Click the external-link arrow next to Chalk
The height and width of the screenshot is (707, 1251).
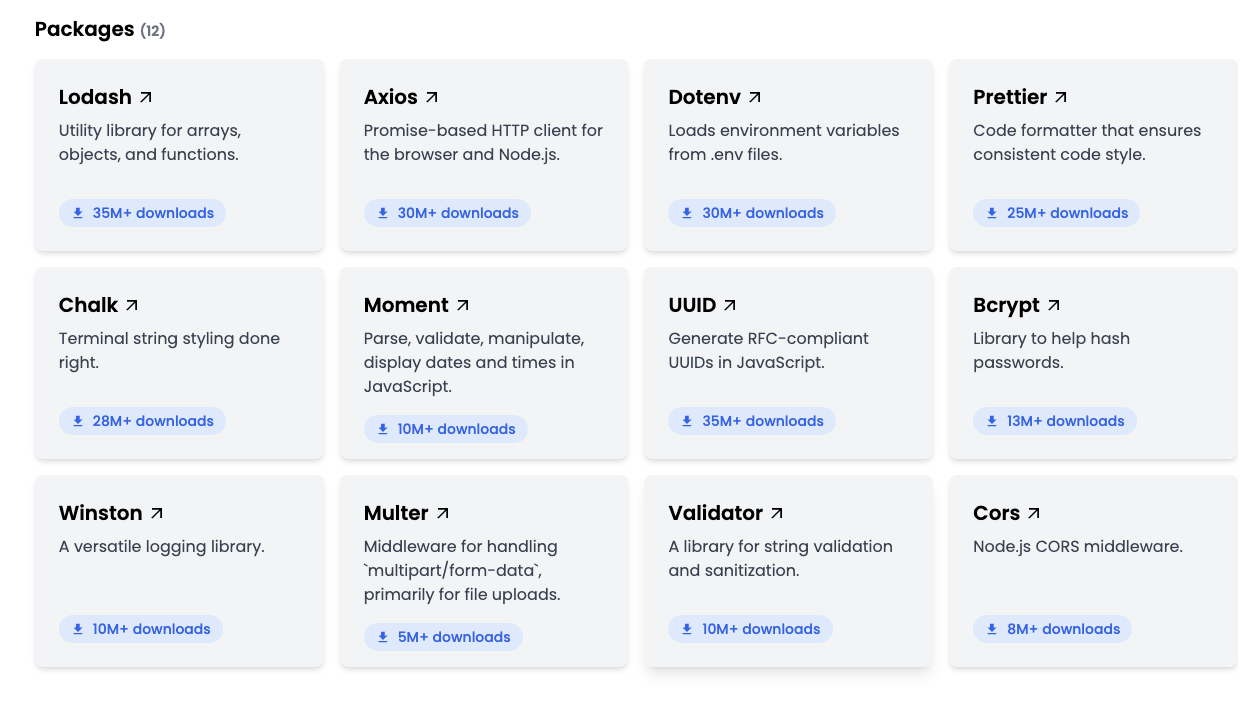pyautogui.click(x=132, y=305)
